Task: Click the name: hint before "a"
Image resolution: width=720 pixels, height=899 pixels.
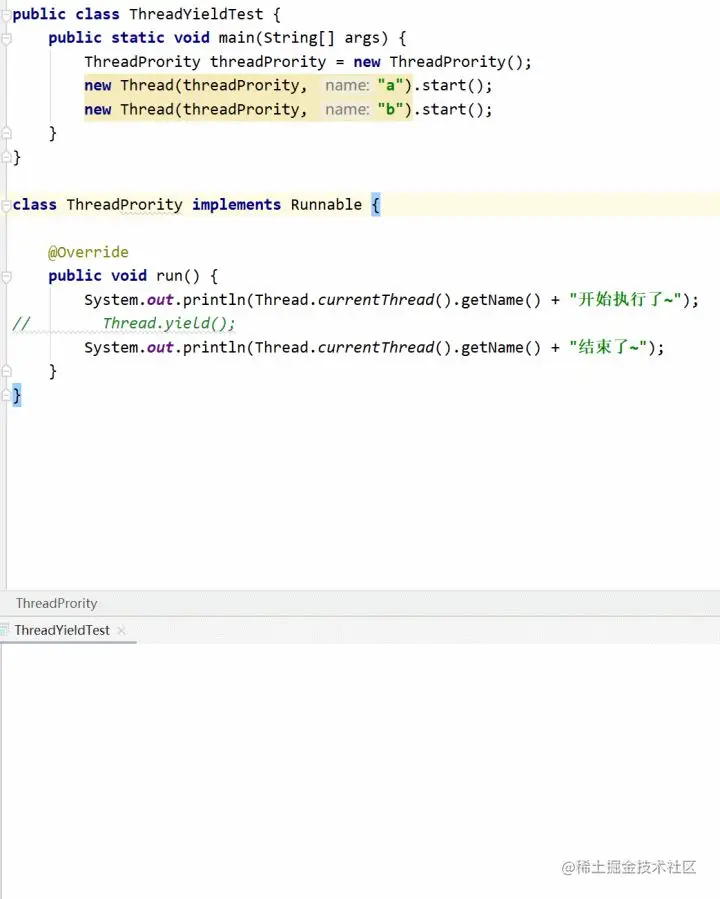Action: point(347,85)
